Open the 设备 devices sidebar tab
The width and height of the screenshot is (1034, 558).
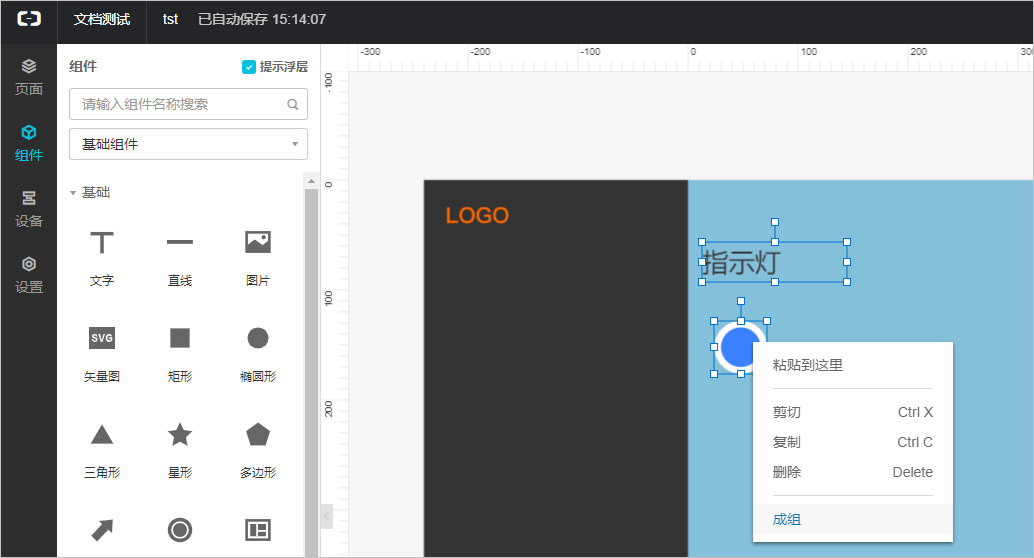[28, 209]
